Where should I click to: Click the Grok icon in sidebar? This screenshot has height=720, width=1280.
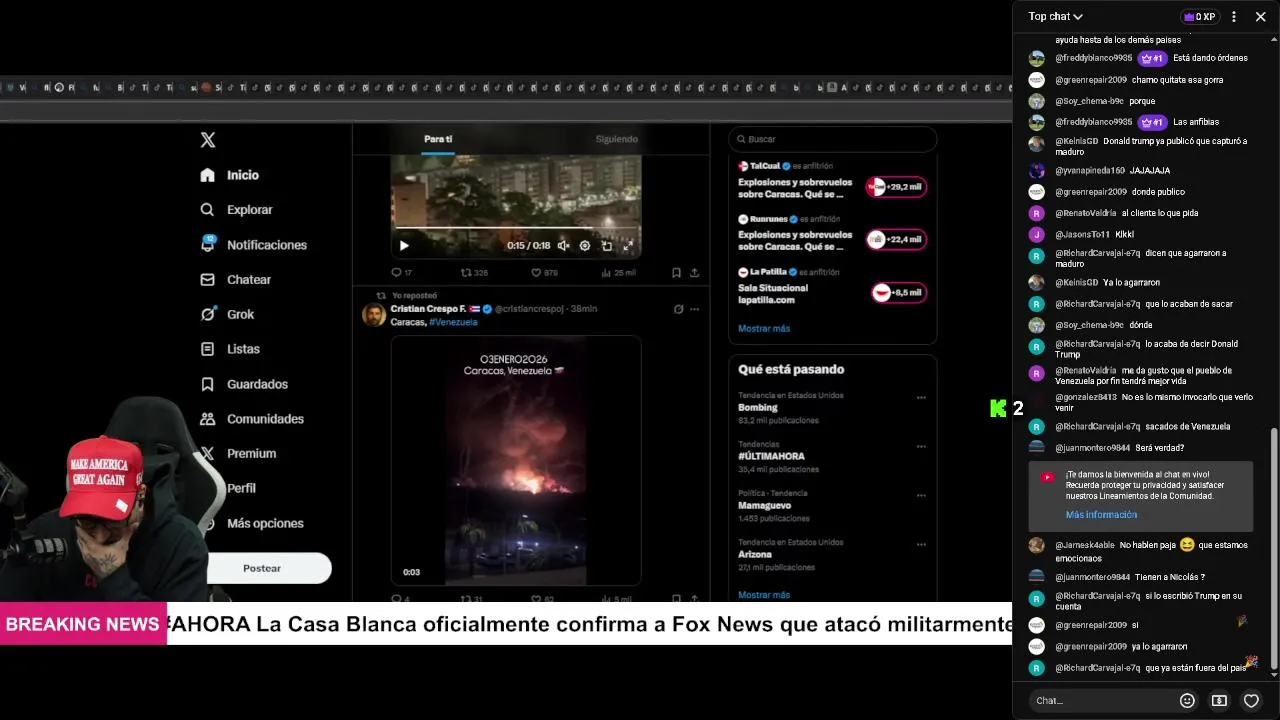tap(207, 314)
